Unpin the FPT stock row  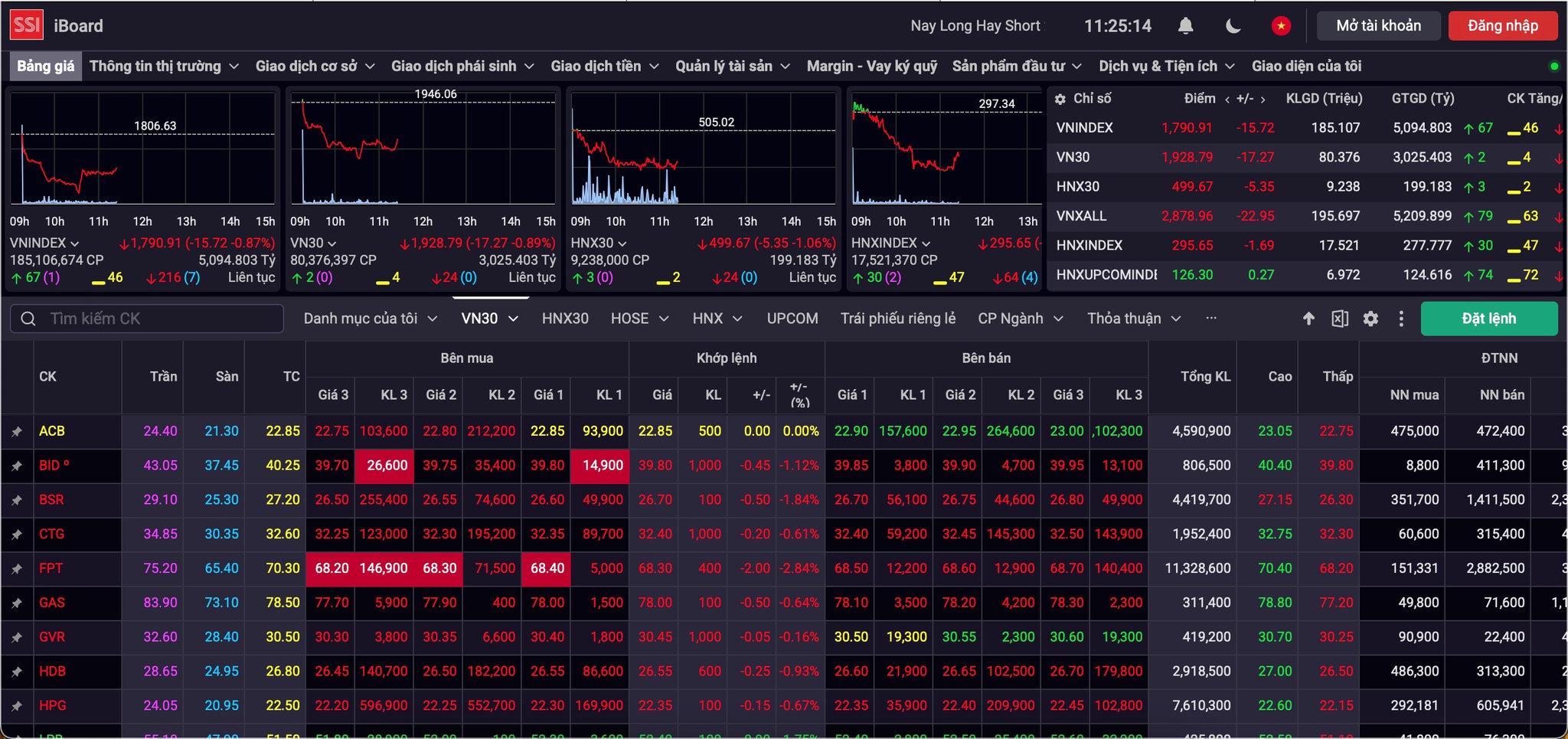click(x=17, y=569)
